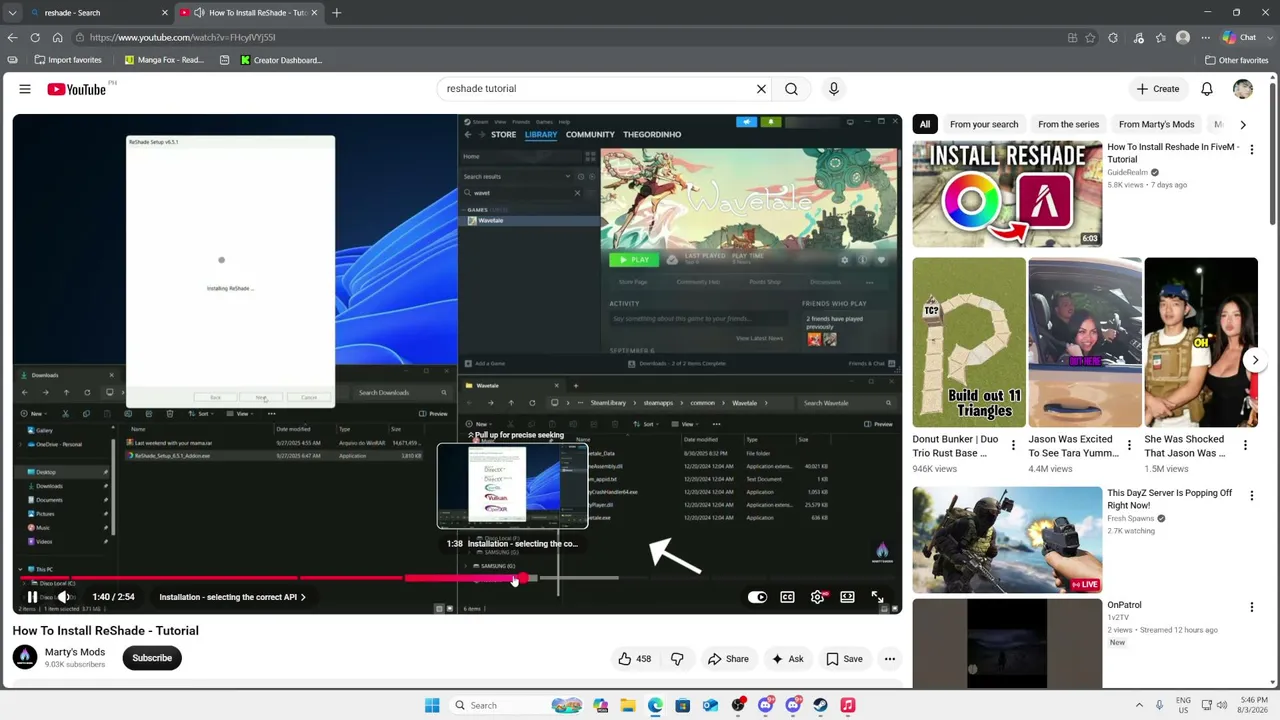This screenshot has height=720, width=1280.
Task: Open YouTube notifications bell
Action: point(1207,89)
